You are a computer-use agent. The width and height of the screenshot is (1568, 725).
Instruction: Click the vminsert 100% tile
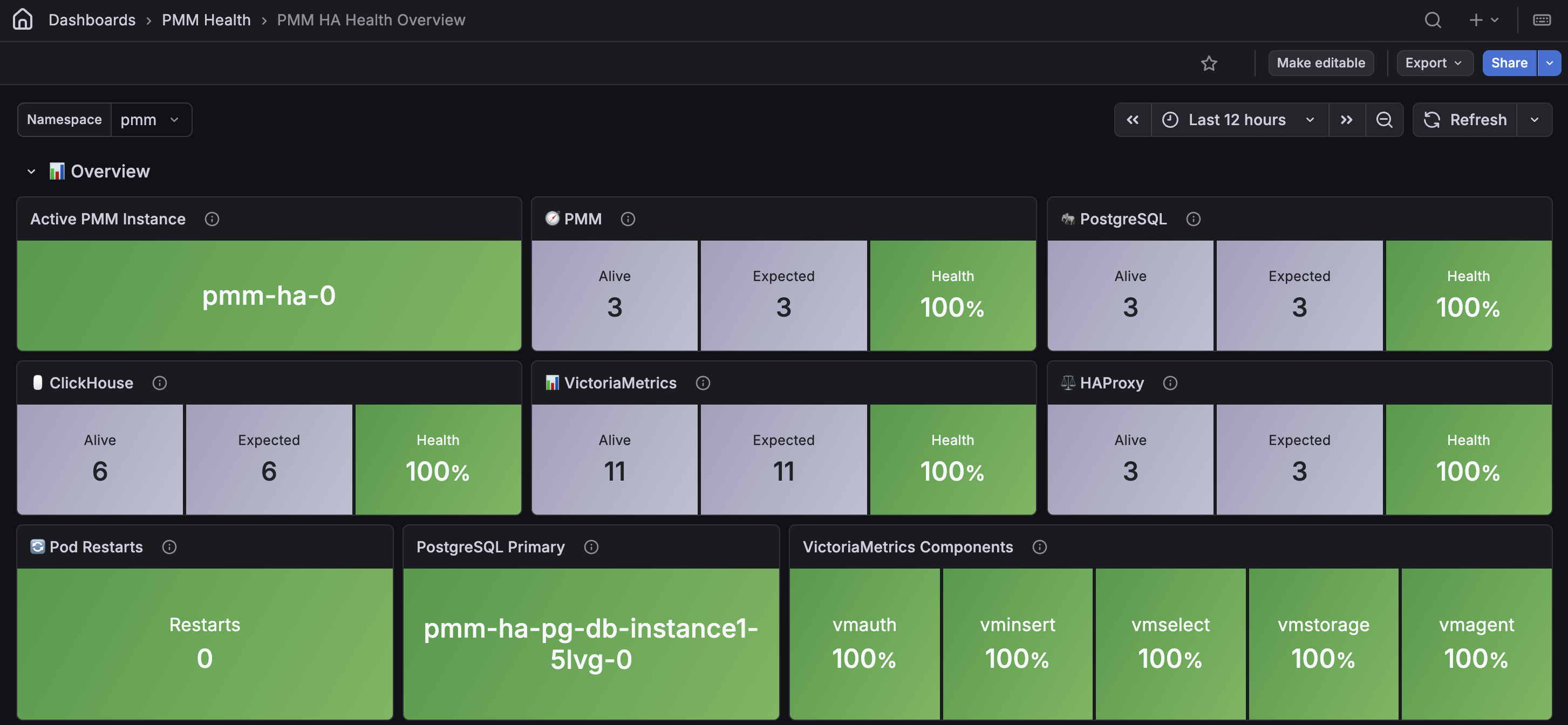click(x=1017, y=644)
